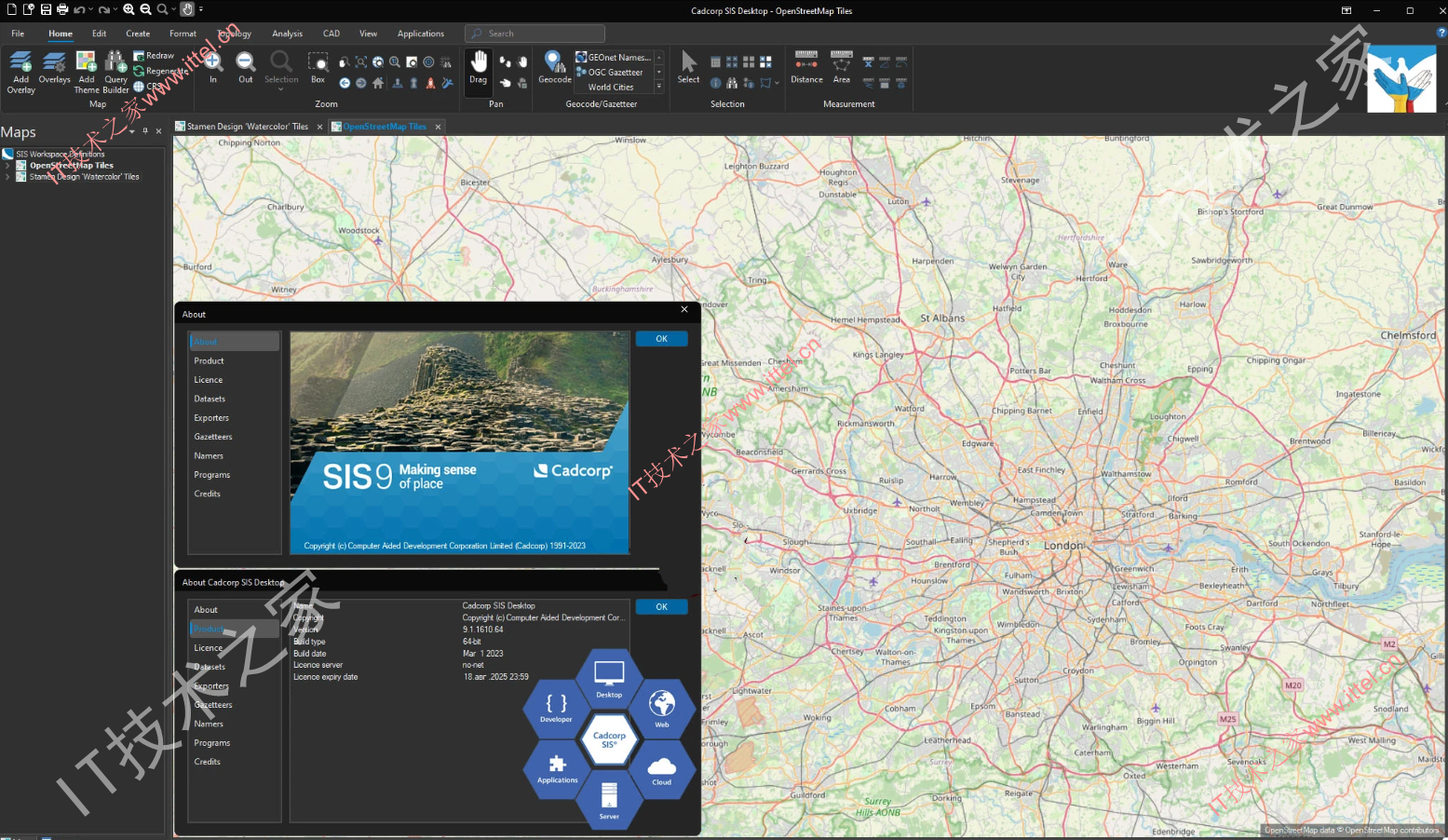Click the blue info icon in Selection group
This screenshot has height=840, width=1448.
(x=715, y=83)
